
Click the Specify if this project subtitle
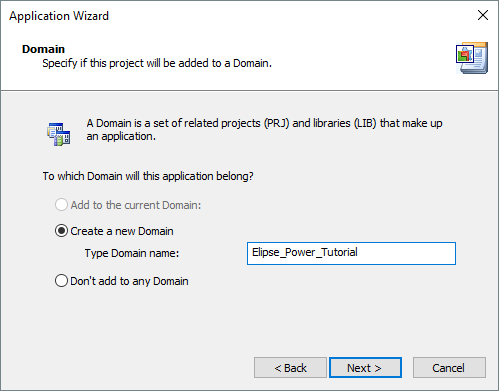click(x=157, y=63)
